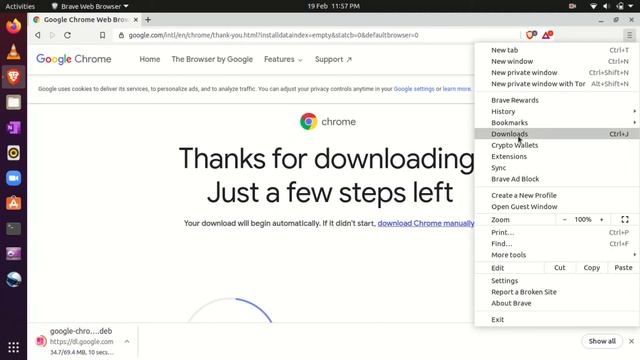
Task: Expand the History submenu arrow
Action: click(634, 111)
